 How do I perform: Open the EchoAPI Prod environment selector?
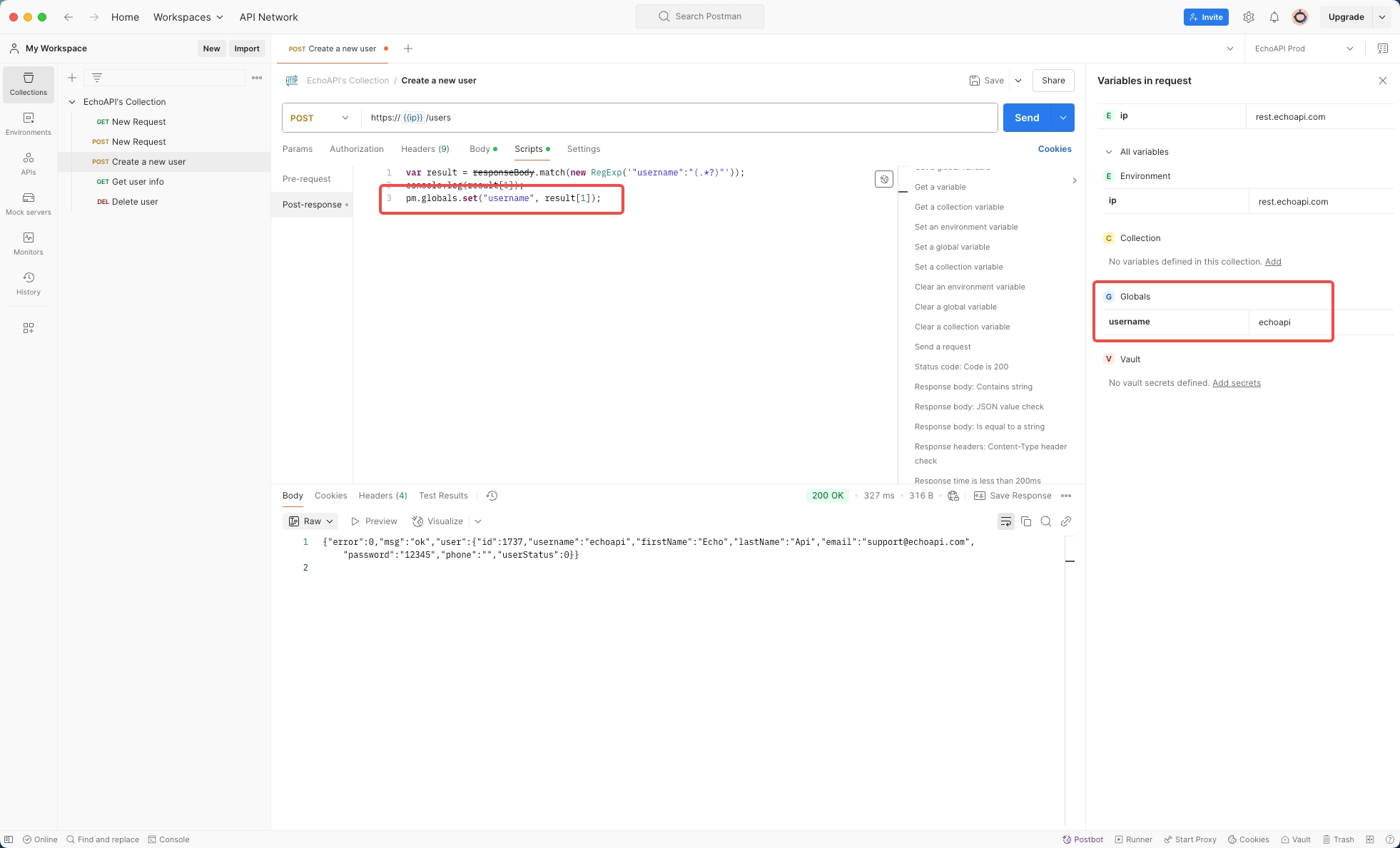tap(1304, 48)
